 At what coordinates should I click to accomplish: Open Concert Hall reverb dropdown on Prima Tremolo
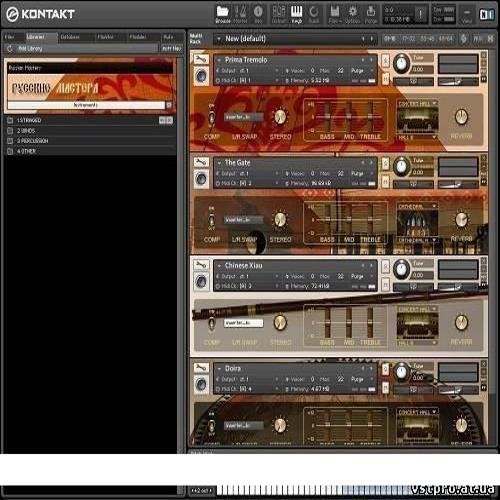(x=417, y=104)
